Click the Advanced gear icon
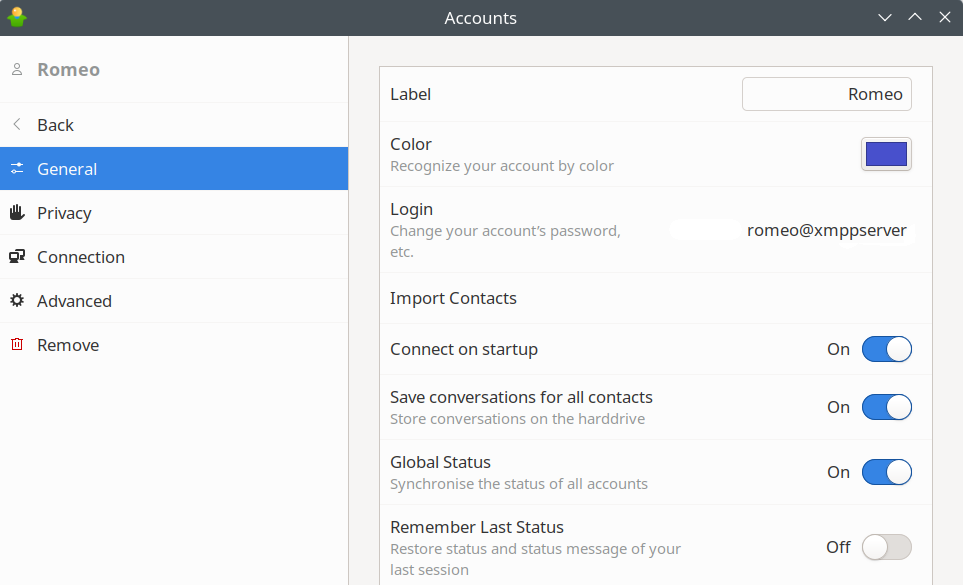 tap(17, 301)
